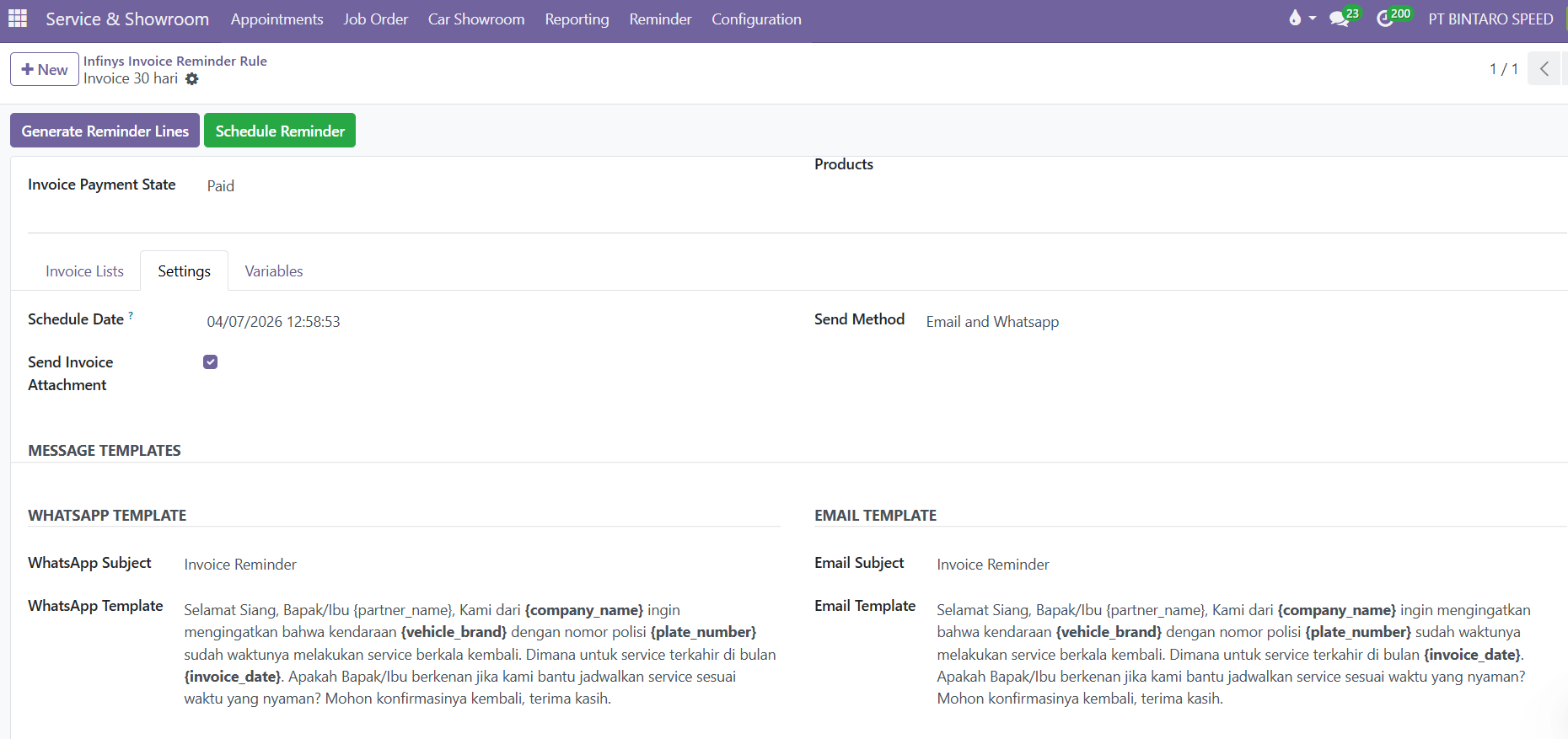
Task: Go to Infinys Invoice Reminder Rule breadcrumb
Action: (175, 61)
